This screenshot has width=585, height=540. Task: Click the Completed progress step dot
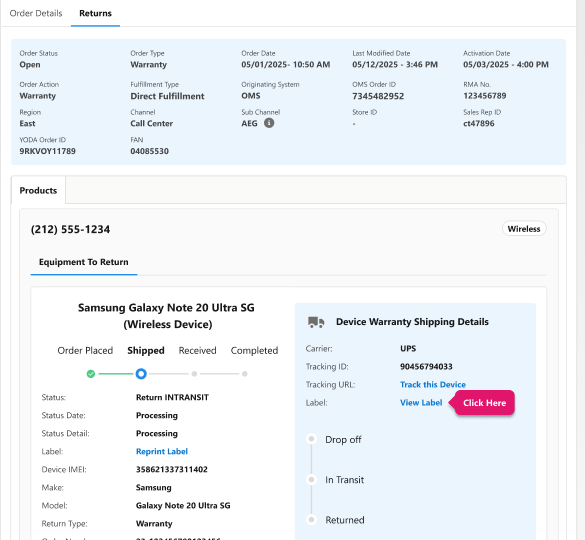click(244, 374)
